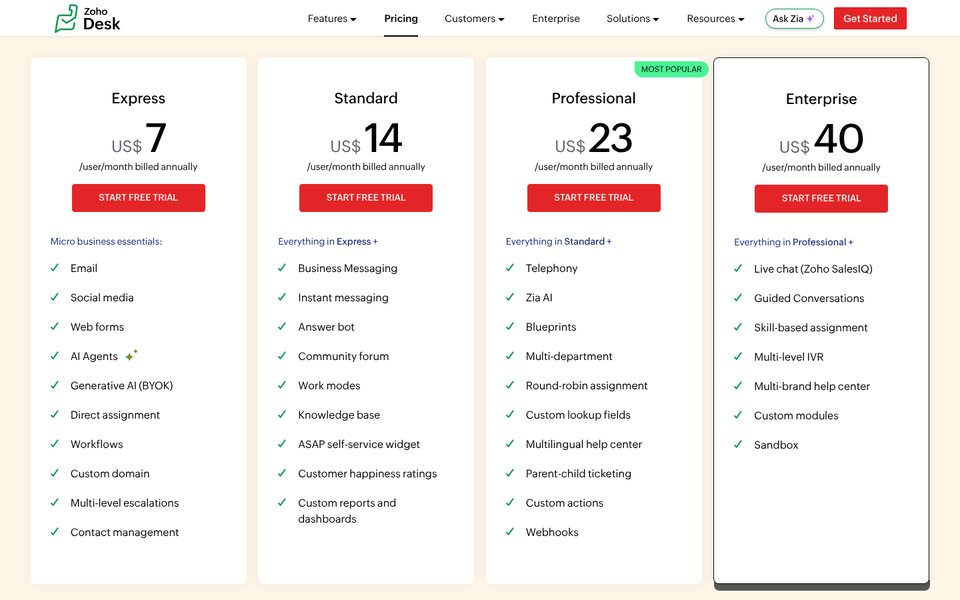This screenshot has width=960, height=600.
Task: Click the 'Generative AI (BYOK)' feature text
Action: [121, 385]
